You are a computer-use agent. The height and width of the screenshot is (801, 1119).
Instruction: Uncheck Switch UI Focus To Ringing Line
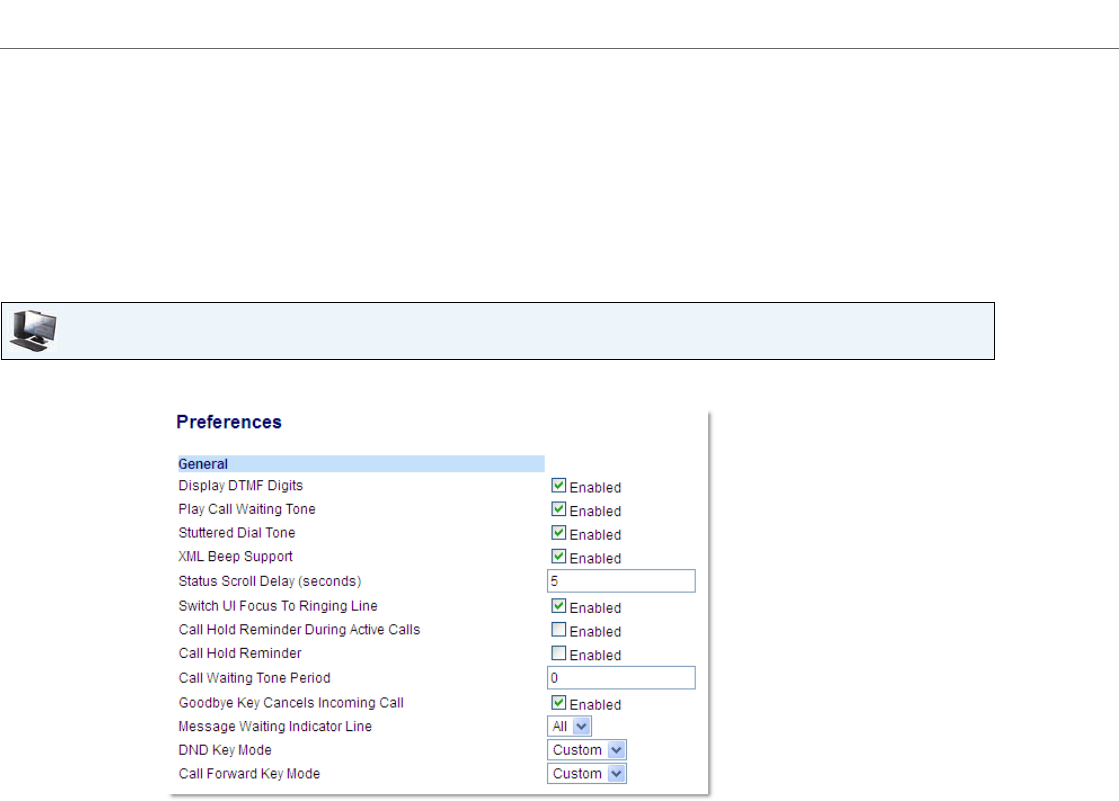[x=559, y=606]
